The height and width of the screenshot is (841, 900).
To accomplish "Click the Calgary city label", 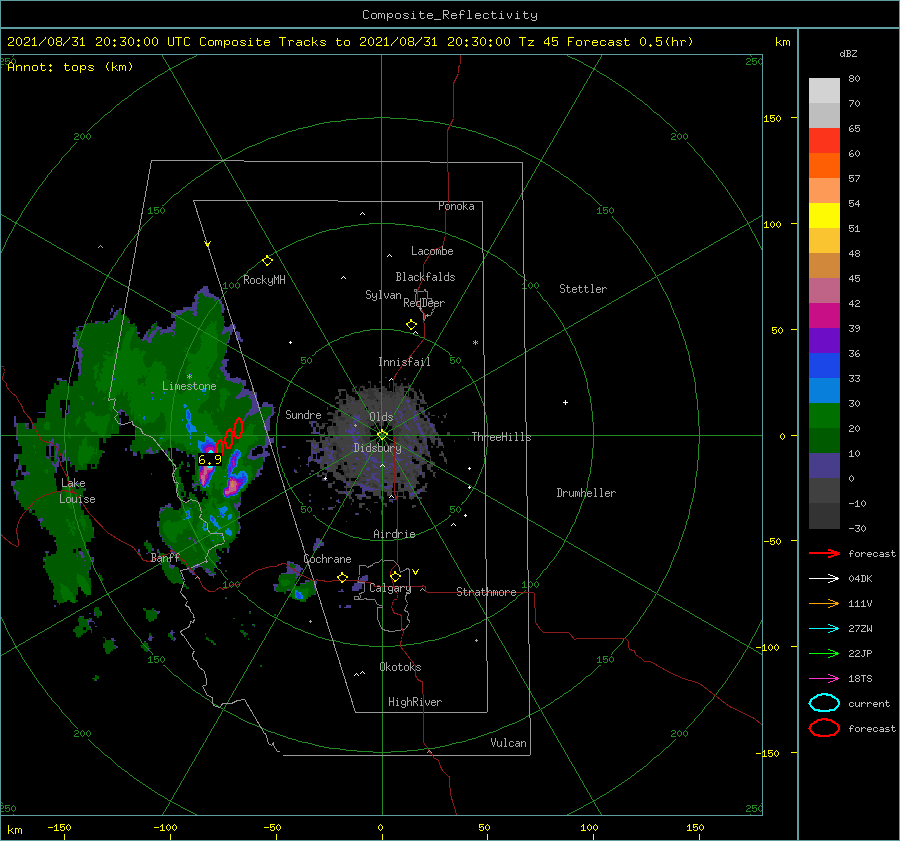I will 390,588.
